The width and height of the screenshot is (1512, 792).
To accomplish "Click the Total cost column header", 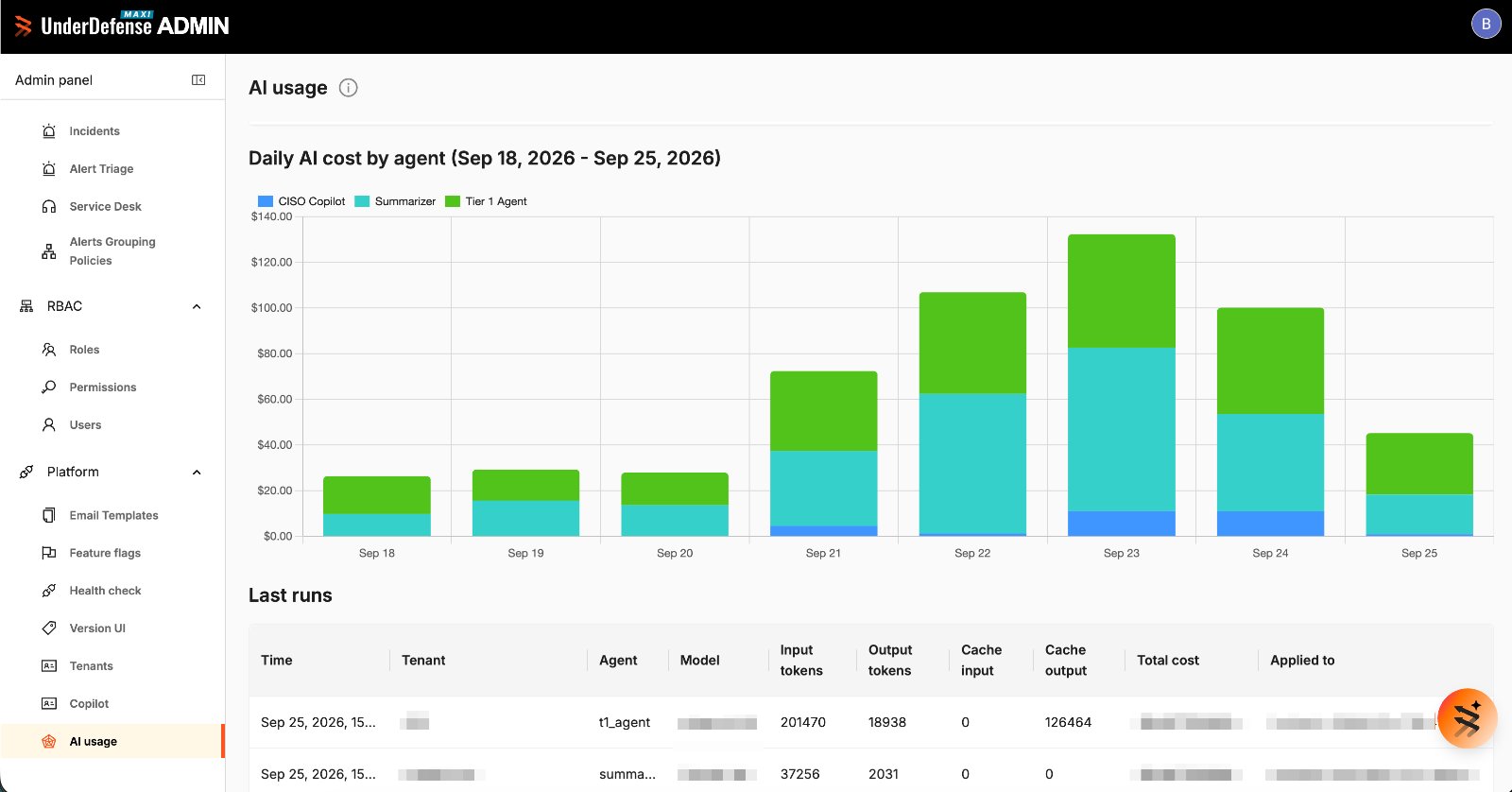I will pos(1168,661).
